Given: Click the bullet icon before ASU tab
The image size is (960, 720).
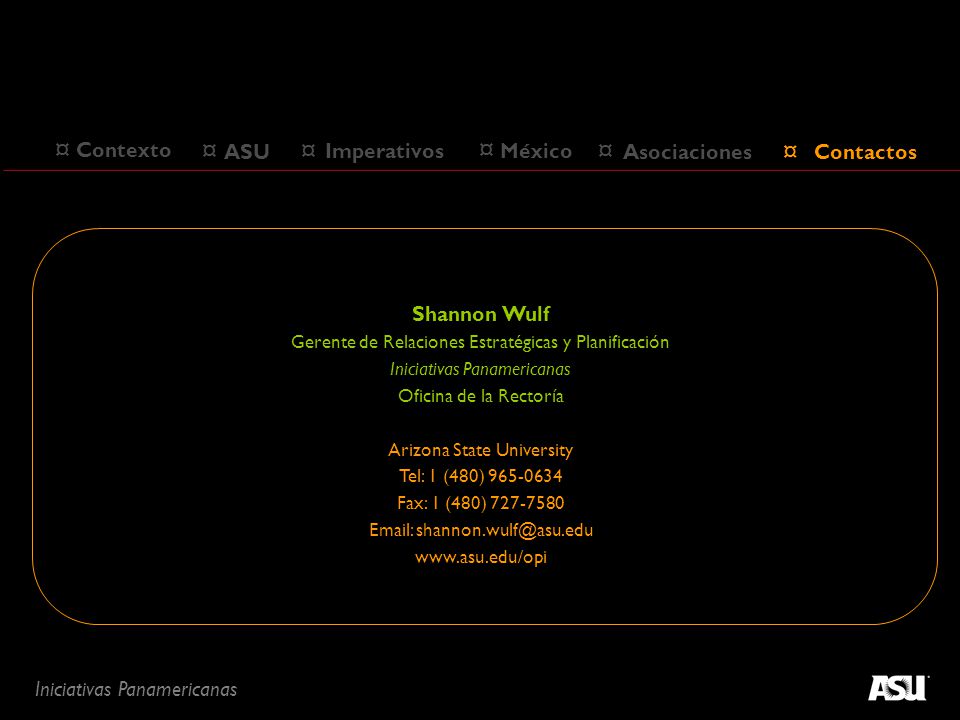Looking at the screenshot, I should (x=209, y=150).
